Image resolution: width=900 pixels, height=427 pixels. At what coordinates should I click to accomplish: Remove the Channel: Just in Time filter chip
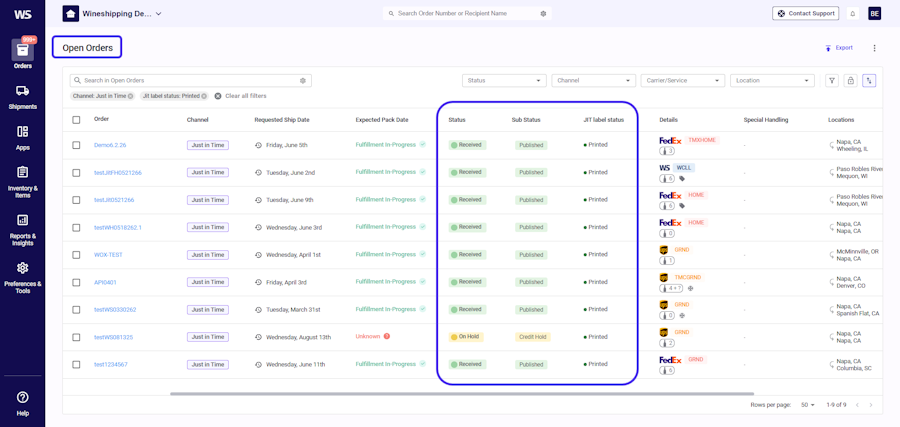(130, 96)
